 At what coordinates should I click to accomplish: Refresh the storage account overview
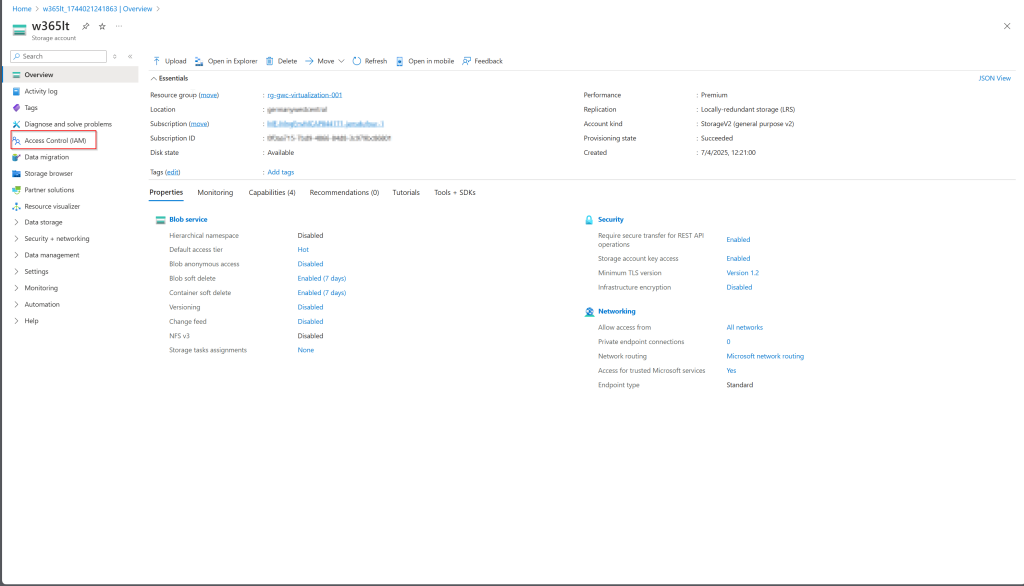pos(370,61)
